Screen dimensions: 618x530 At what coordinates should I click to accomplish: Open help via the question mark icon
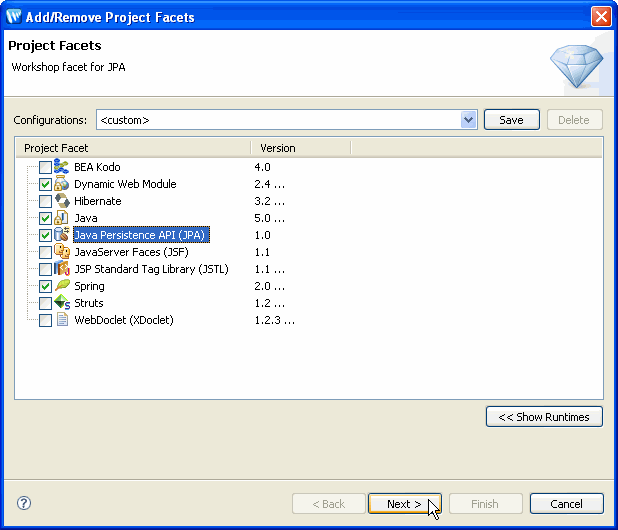pos(24,503)
